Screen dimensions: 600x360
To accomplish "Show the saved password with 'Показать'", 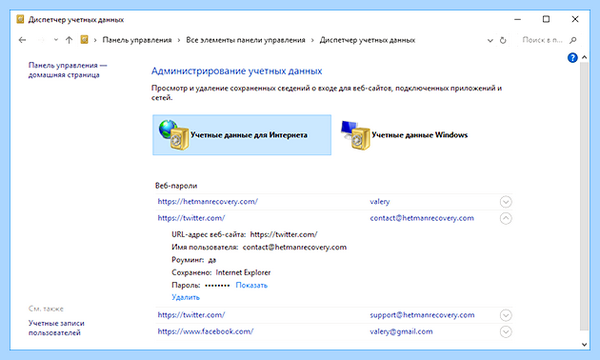I will (251, 285).
